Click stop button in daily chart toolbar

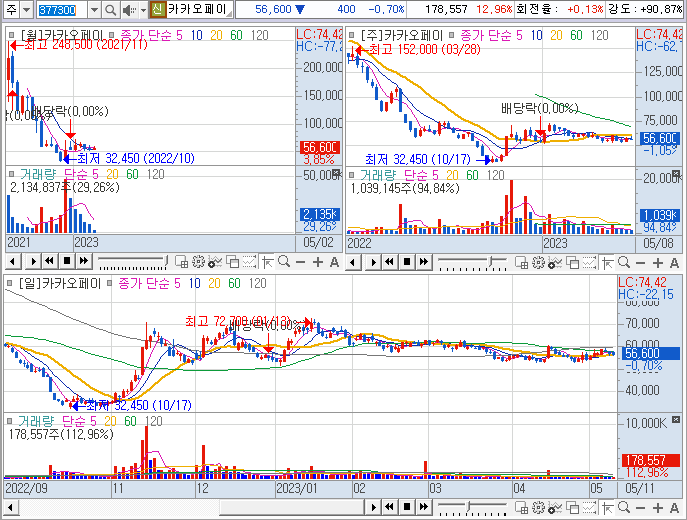coord(407,507)
